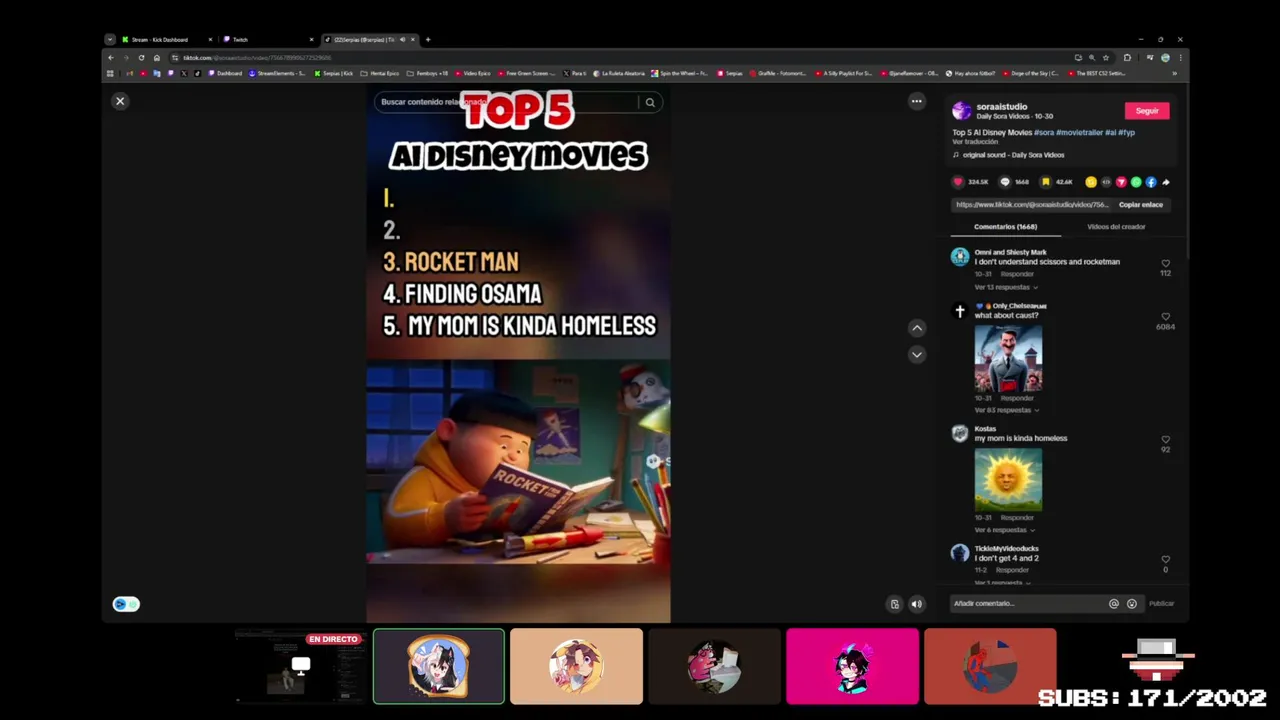Open the soraaistudio username link
This screenshot has height=720, width=1280.
coord(1002,107)
